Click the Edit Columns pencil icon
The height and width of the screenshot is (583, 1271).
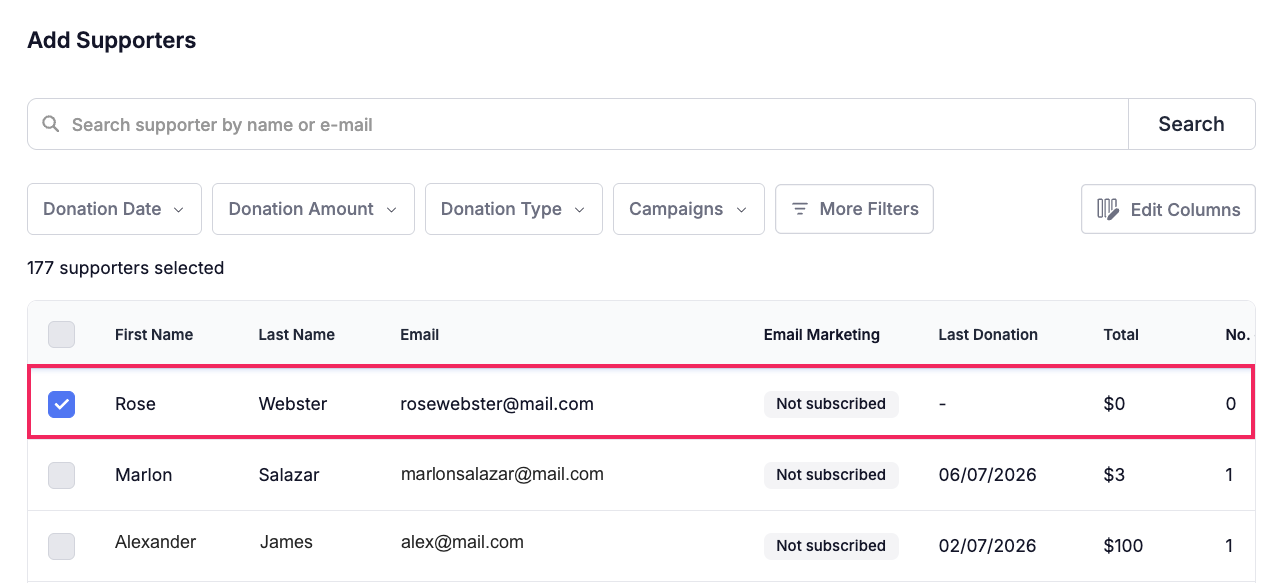tap(1108, 209)
